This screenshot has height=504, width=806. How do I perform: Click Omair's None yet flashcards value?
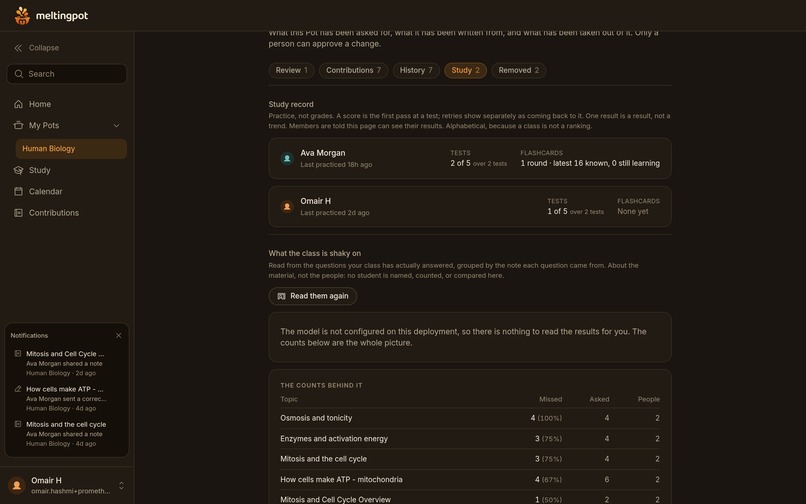pos(633,211)
